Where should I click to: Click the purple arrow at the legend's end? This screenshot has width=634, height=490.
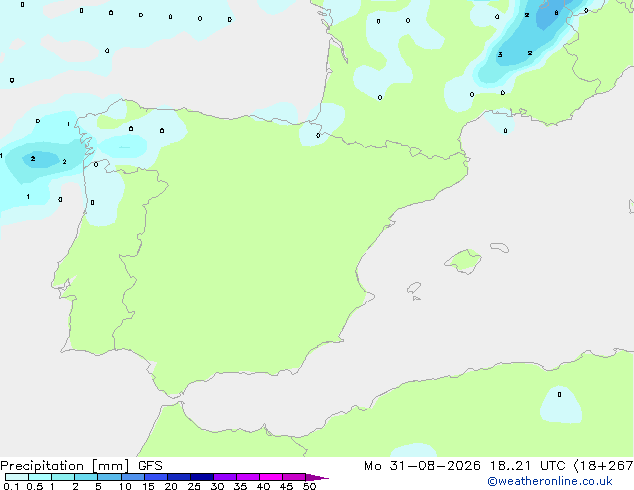pyautogui.click(x=317, y=477)
